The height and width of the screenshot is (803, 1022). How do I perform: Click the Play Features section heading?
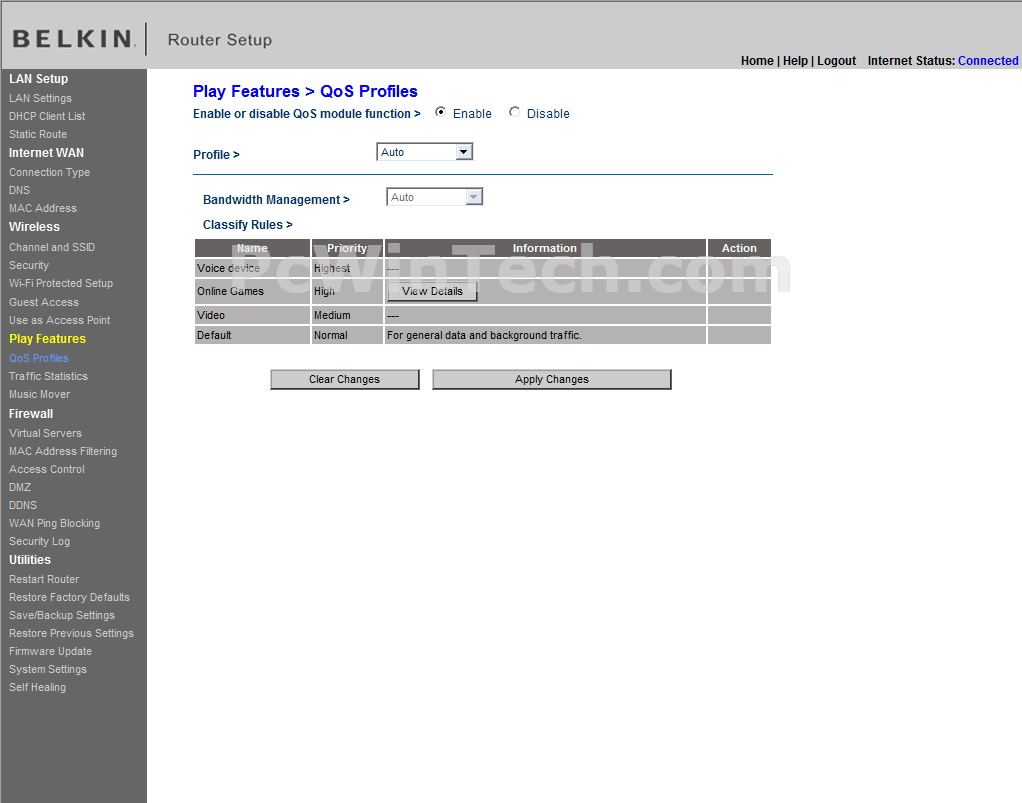tap(48, 339)
